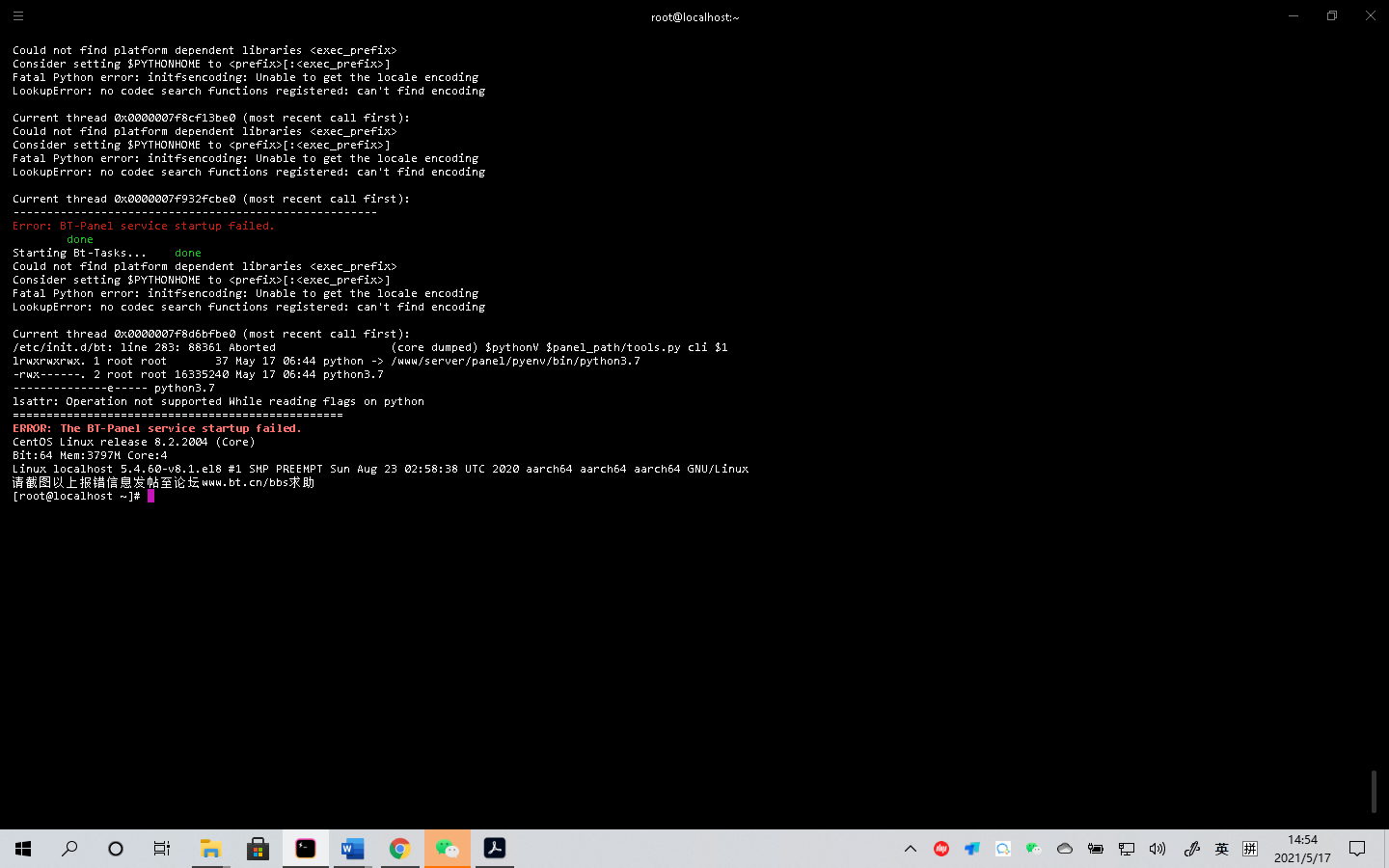Click the red 'Error: BT-Panel service startup failed.' line
This screenshot has width=1389, height=868.
click(144, 226)
